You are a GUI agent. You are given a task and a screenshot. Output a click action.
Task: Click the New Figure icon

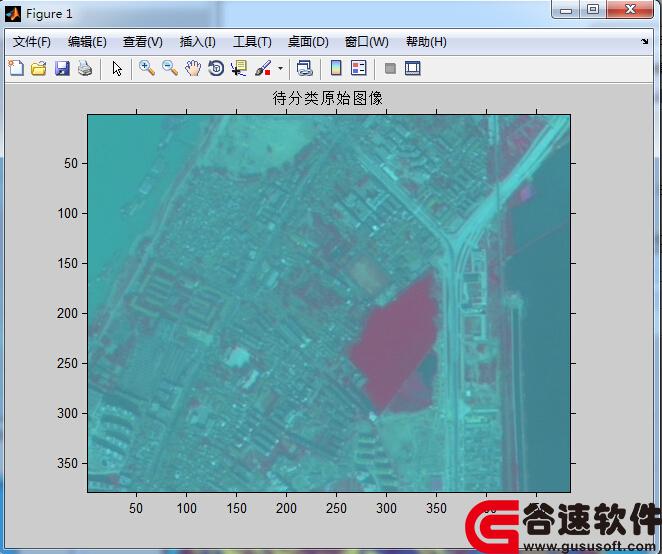[x=16, y=68]
